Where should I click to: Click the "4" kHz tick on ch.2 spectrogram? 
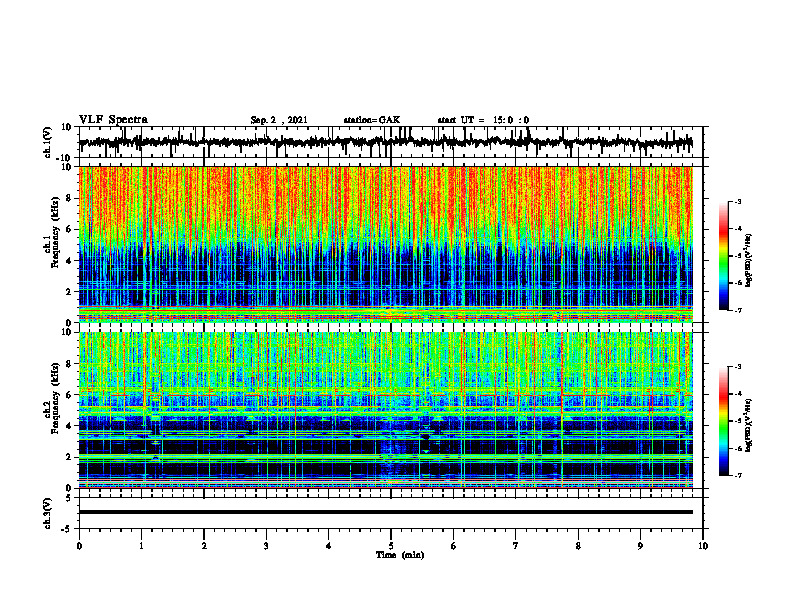69,426
